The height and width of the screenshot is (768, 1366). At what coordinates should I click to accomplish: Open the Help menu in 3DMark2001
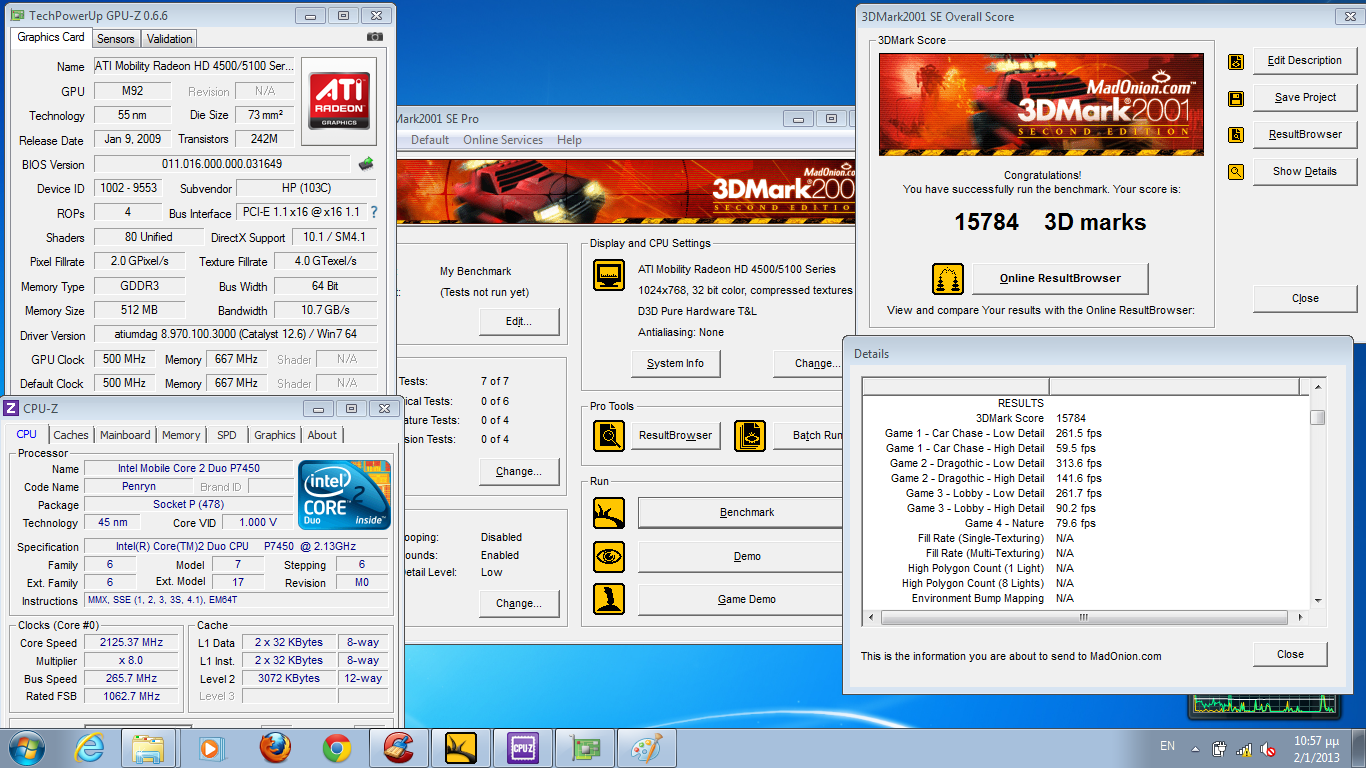(569, 140)
